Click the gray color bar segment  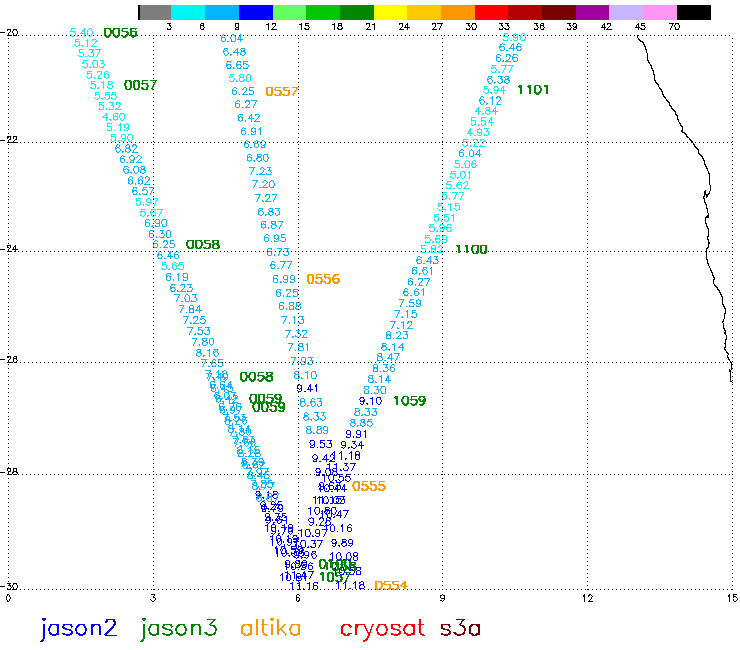155,12
